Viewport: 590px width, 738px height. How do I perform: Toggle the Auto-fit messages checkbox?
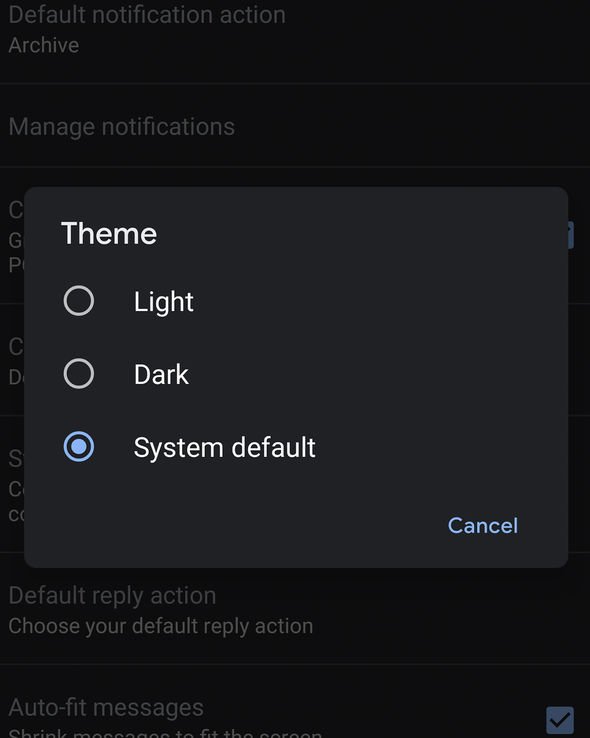pos(560,720)
